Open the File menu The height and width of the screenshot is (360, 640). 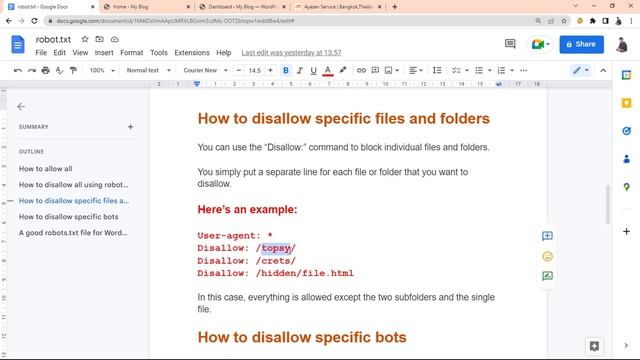coord(41,53)
